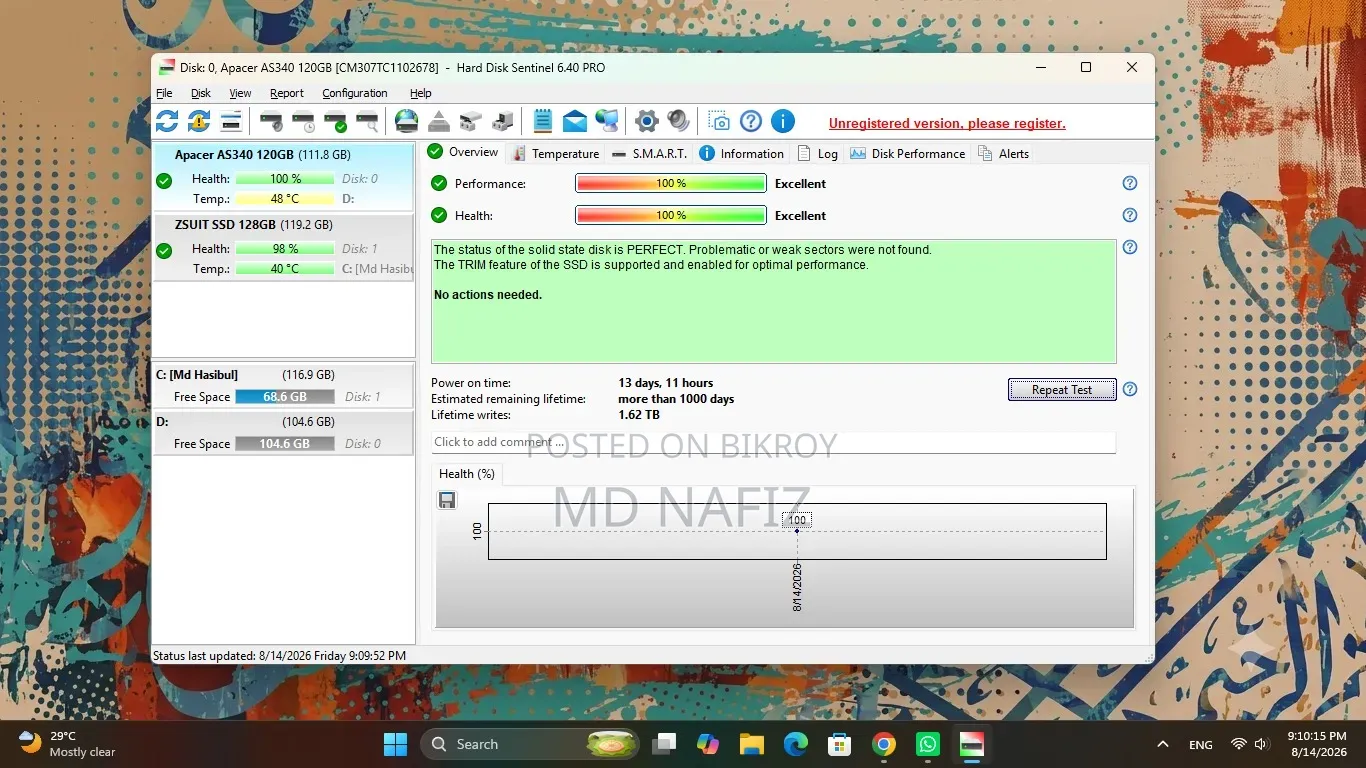Viewport: 1366px width, 768px height.
Task: Click the floppy save icon in Health graph
Action: pos(447,500)
